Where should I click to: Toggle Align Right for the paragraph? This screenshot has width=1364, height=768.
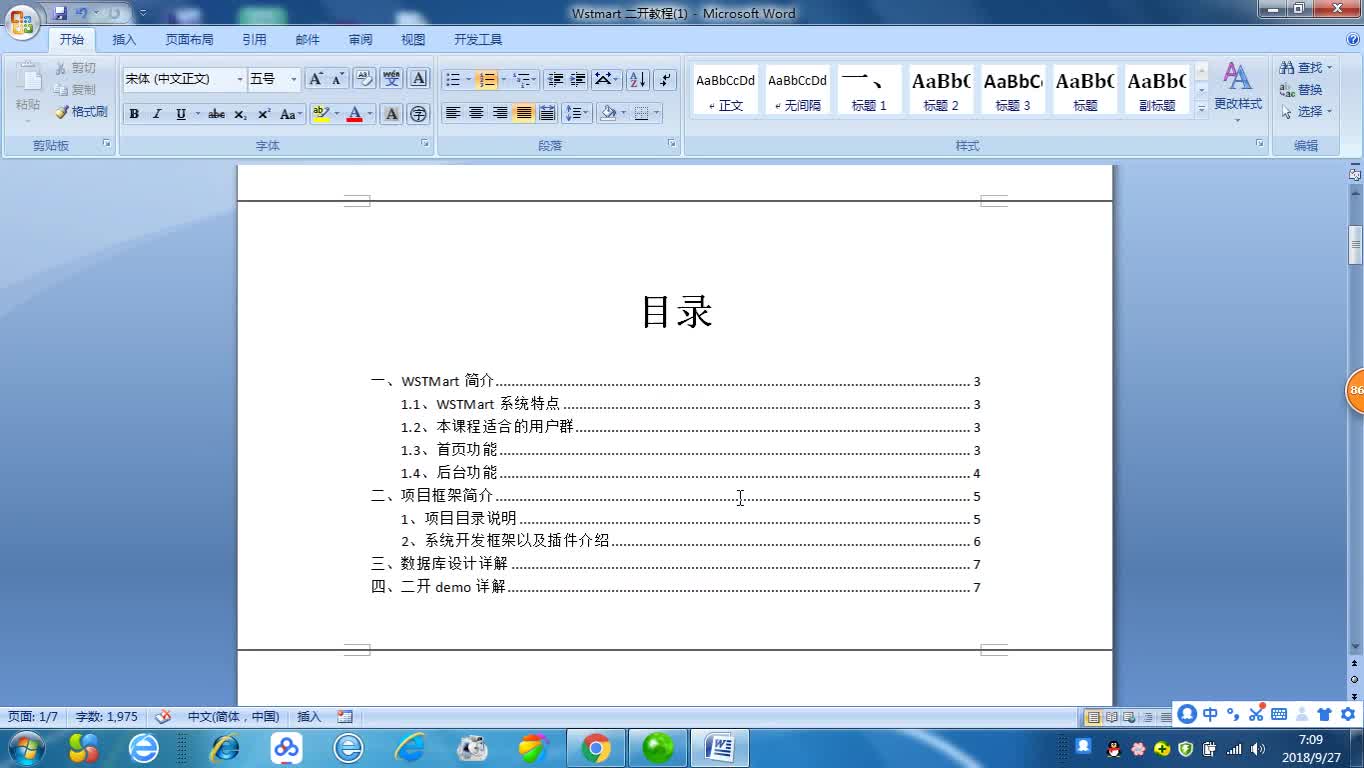point(500,113)
